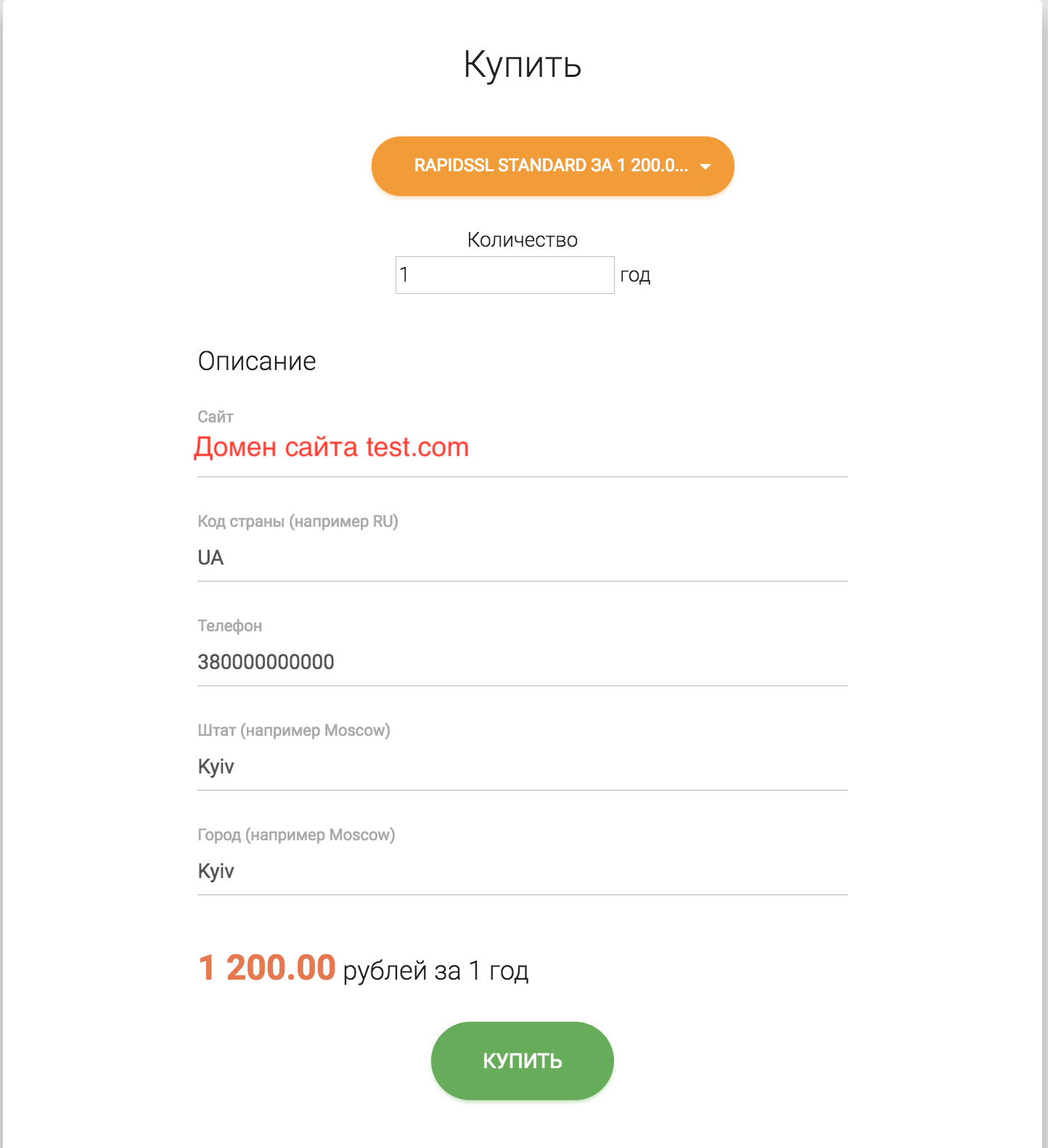The height and width of the screenshot is (1148, 1048).
Task: Click the год unit text beside quantity
Action: [x=635, y=276]
